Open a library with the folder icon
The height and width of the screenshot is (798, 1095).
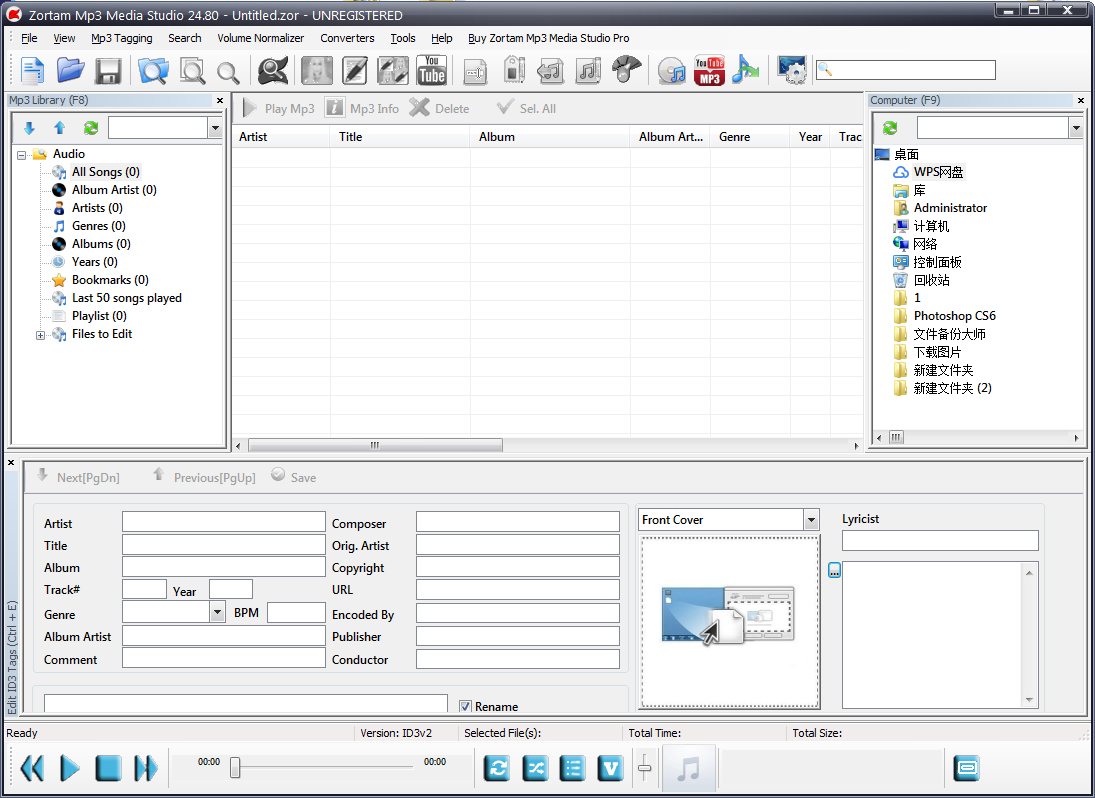coord(71,71)
